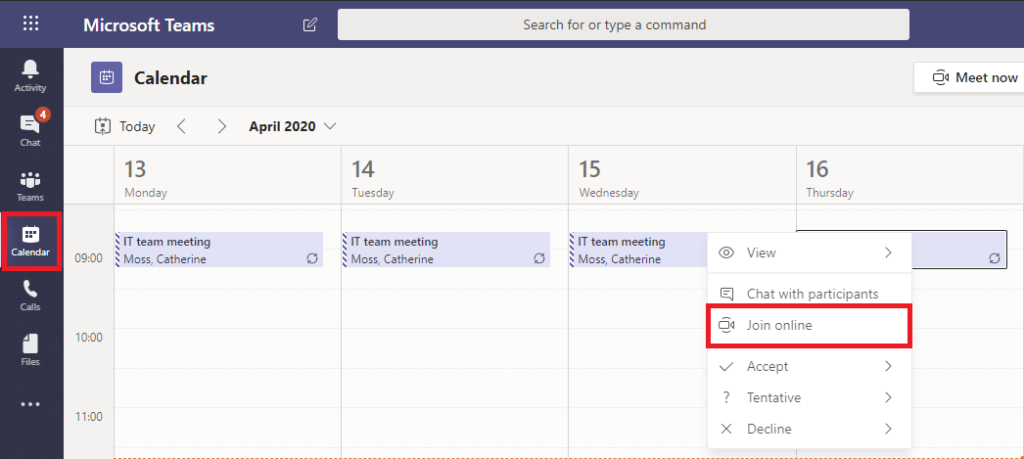Click recurrence icon on Monday meeting
The width and height of the screenshot is (1024, 459).
pos(312,259)
